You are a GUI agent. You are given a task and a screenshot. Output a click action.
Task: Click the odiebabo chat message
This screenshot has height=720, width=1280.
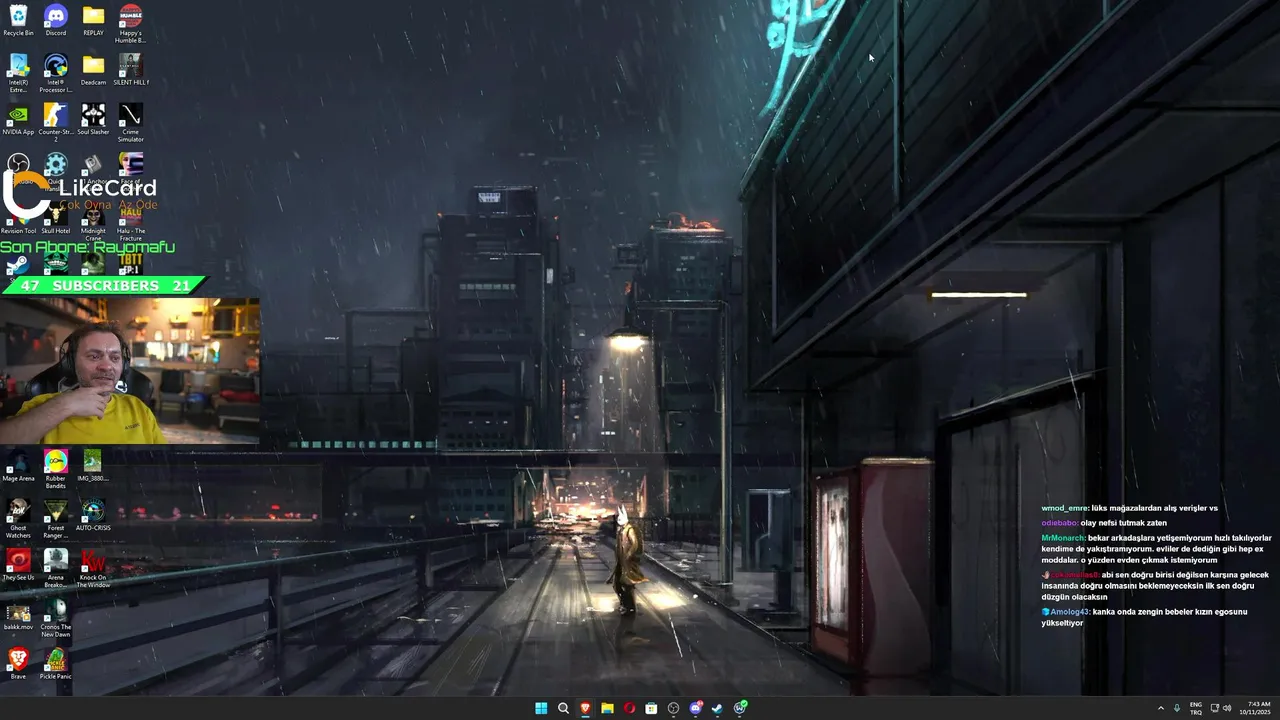click(x=1104, y=523)
